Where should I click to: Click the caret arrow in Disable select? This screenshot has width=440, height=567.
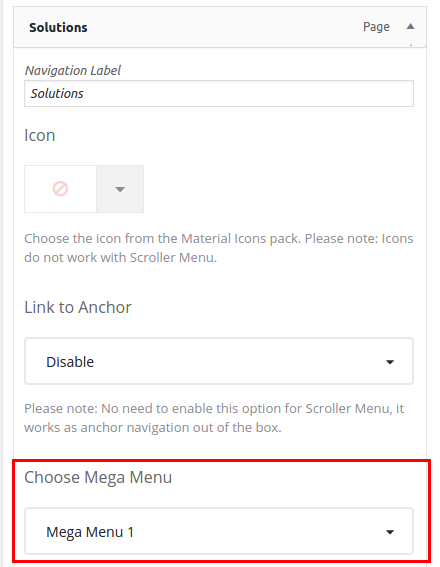click(390, 362)
